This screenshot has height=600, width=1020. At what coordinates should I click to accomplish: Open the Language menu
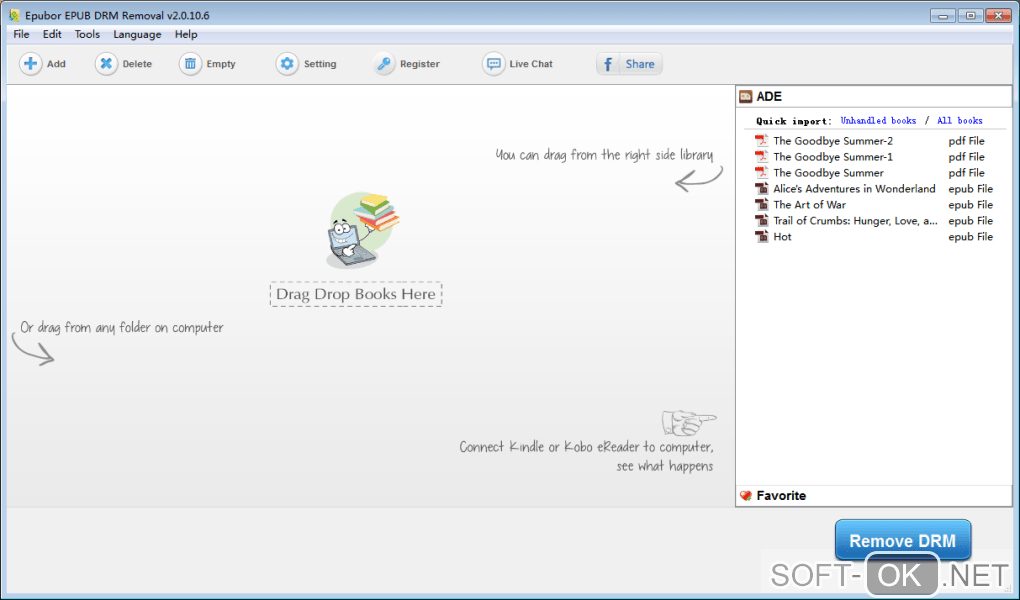137,34
